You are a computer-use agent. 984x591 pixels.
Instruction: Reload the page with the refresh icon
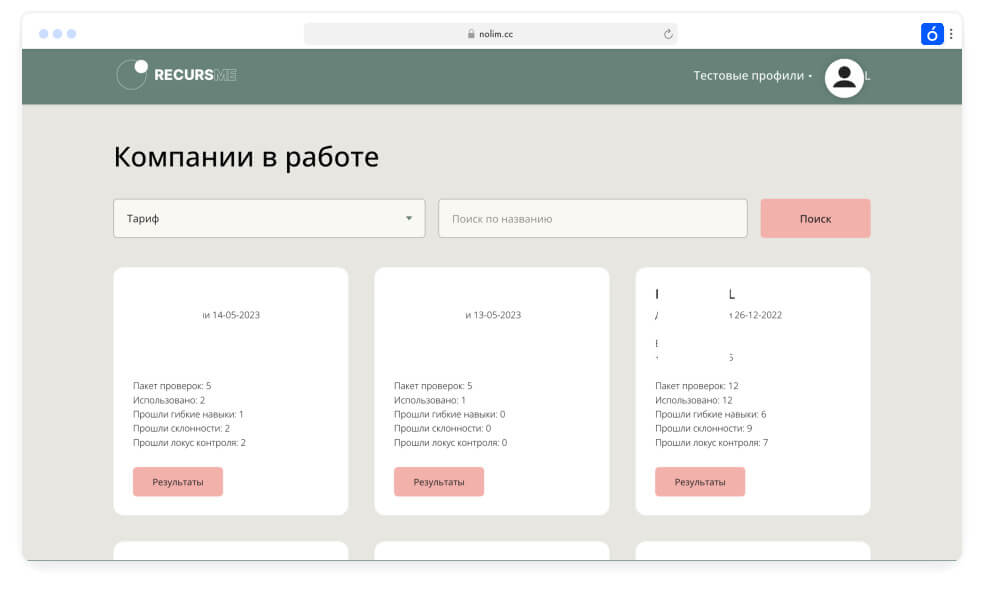(x=668, y=34)
